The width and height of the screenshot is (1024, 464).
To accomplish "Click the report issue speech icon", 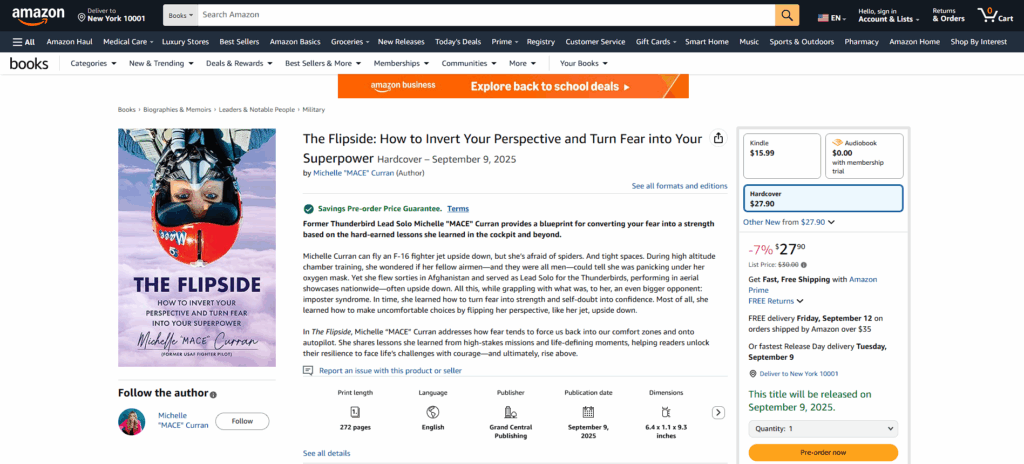I will [308, 370].
